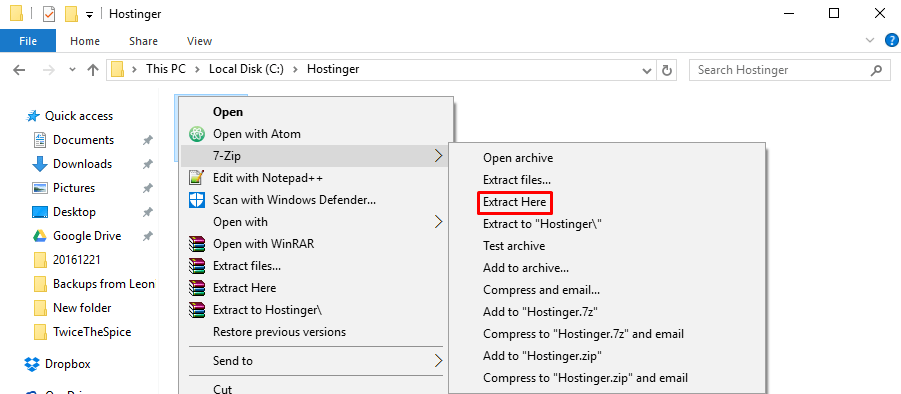Open the Explorer help icon
The image size is (901, 394).
click(x=892, y=40)
